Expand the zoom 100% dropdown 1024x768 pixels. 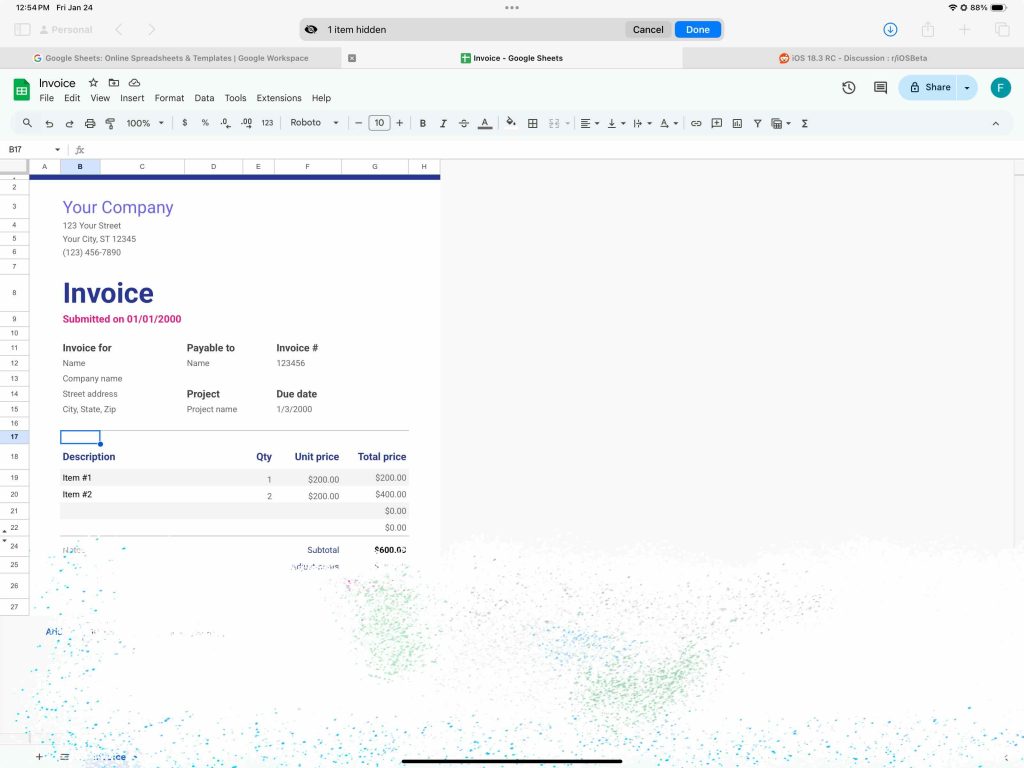[x=144, y=123]
